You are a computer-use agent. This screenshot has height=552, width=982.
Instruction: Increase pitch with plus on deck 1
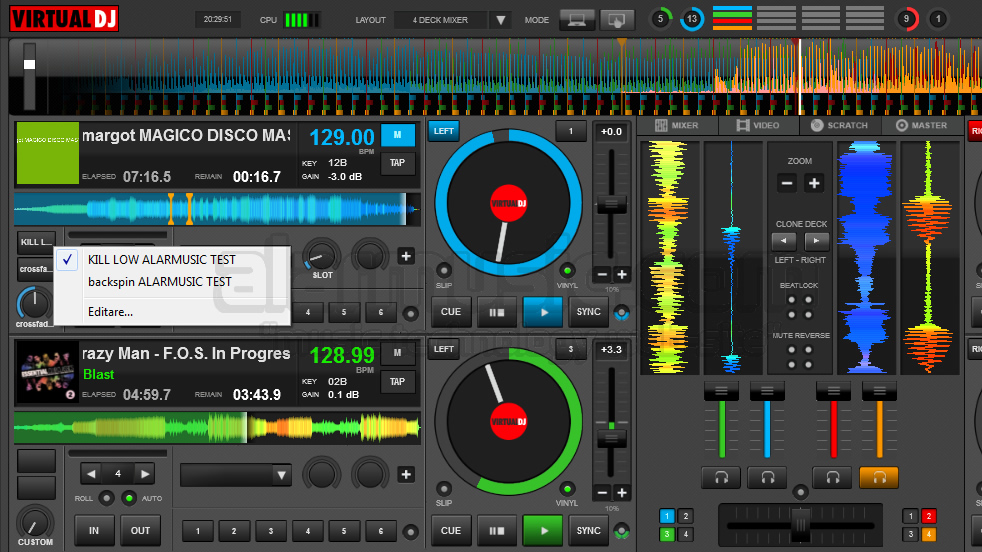[622, 274]
